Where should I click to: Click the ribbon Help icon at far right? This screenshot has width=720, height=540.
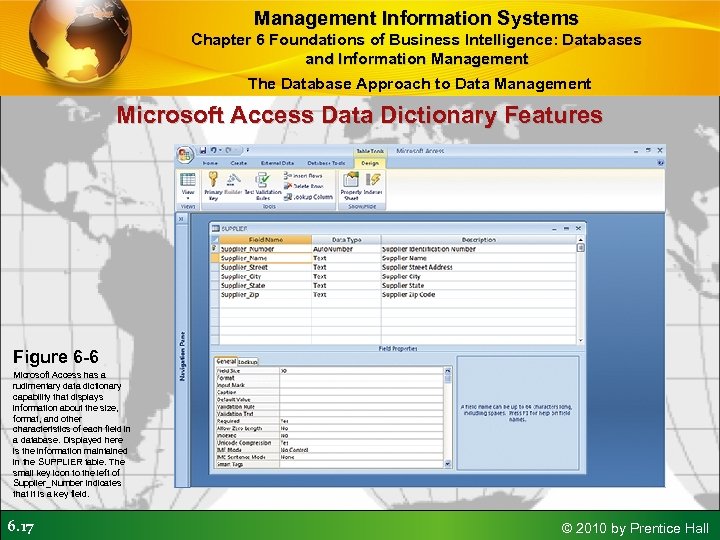click(x=660, y=163)
